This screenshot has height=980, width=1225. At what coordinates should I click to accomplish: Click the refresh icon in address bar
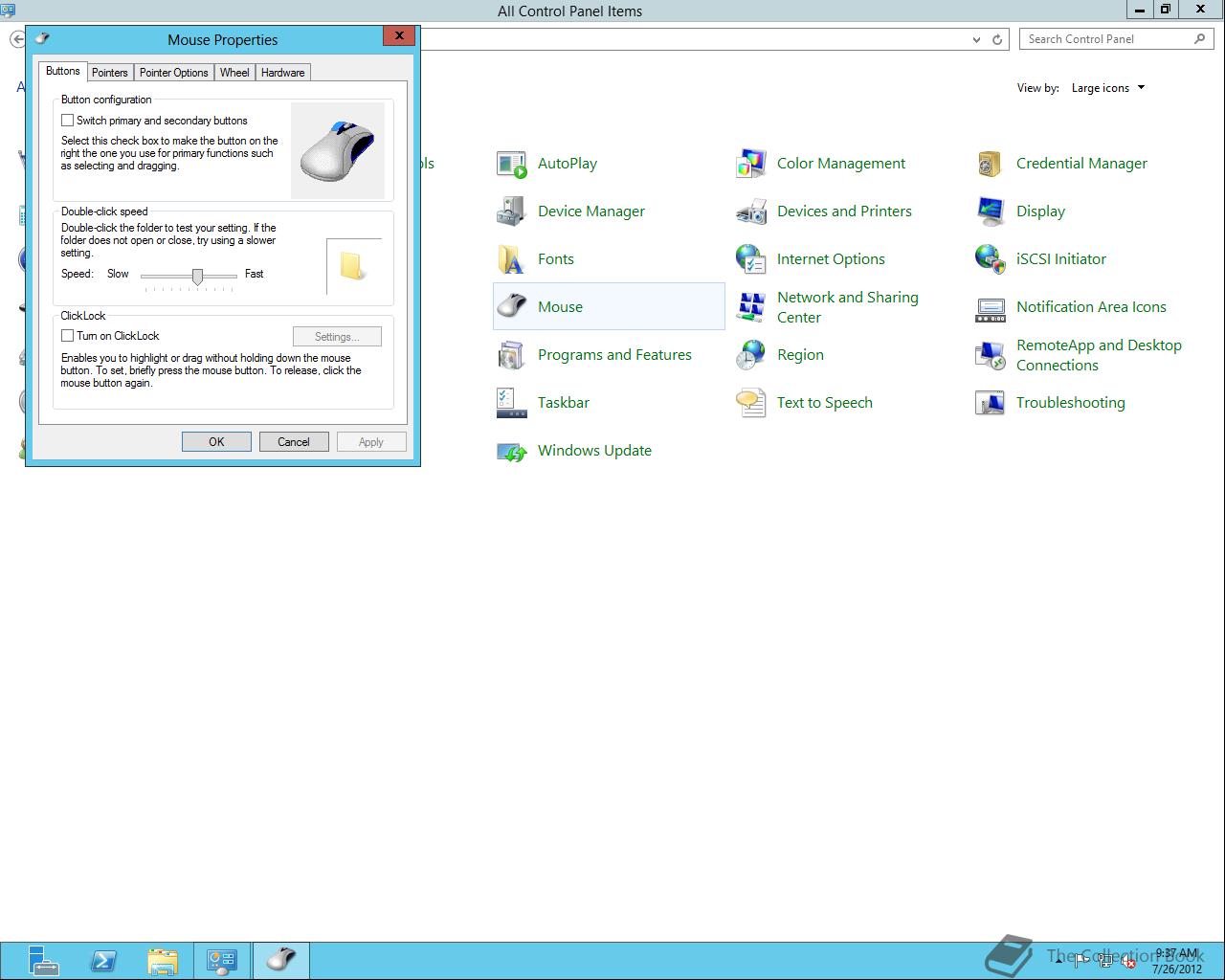click(x=997, y=39)
